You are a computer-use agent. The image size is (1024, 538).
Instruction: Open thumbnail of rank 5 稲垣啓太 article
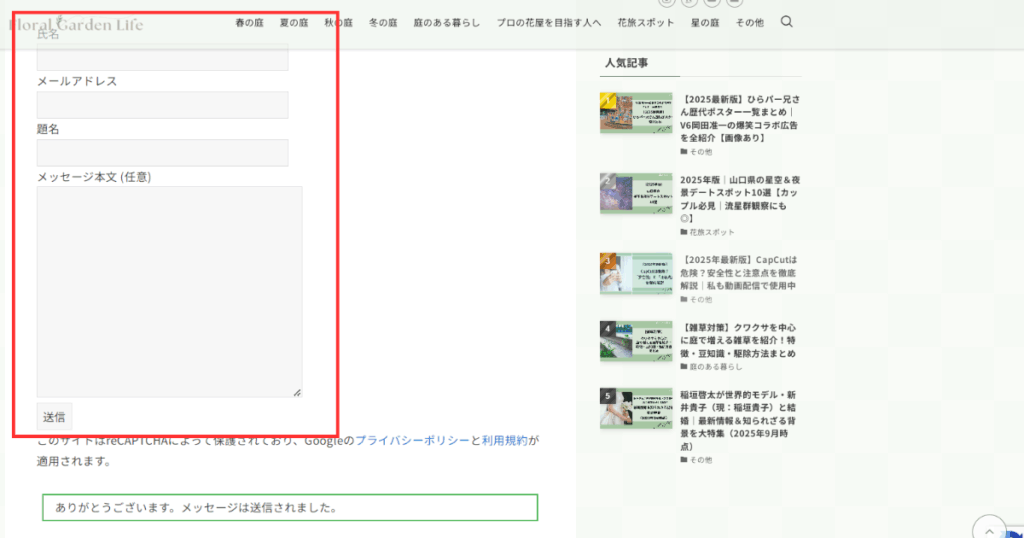point(636,408)
